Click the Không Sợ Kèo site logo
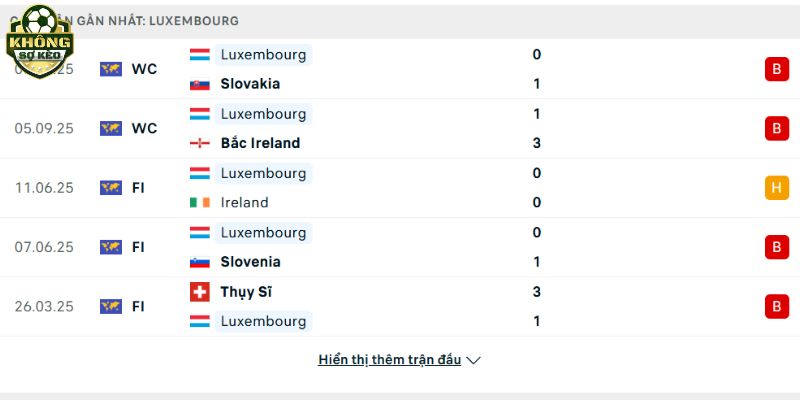Screen dimensions: 800x400 point(39,40)
